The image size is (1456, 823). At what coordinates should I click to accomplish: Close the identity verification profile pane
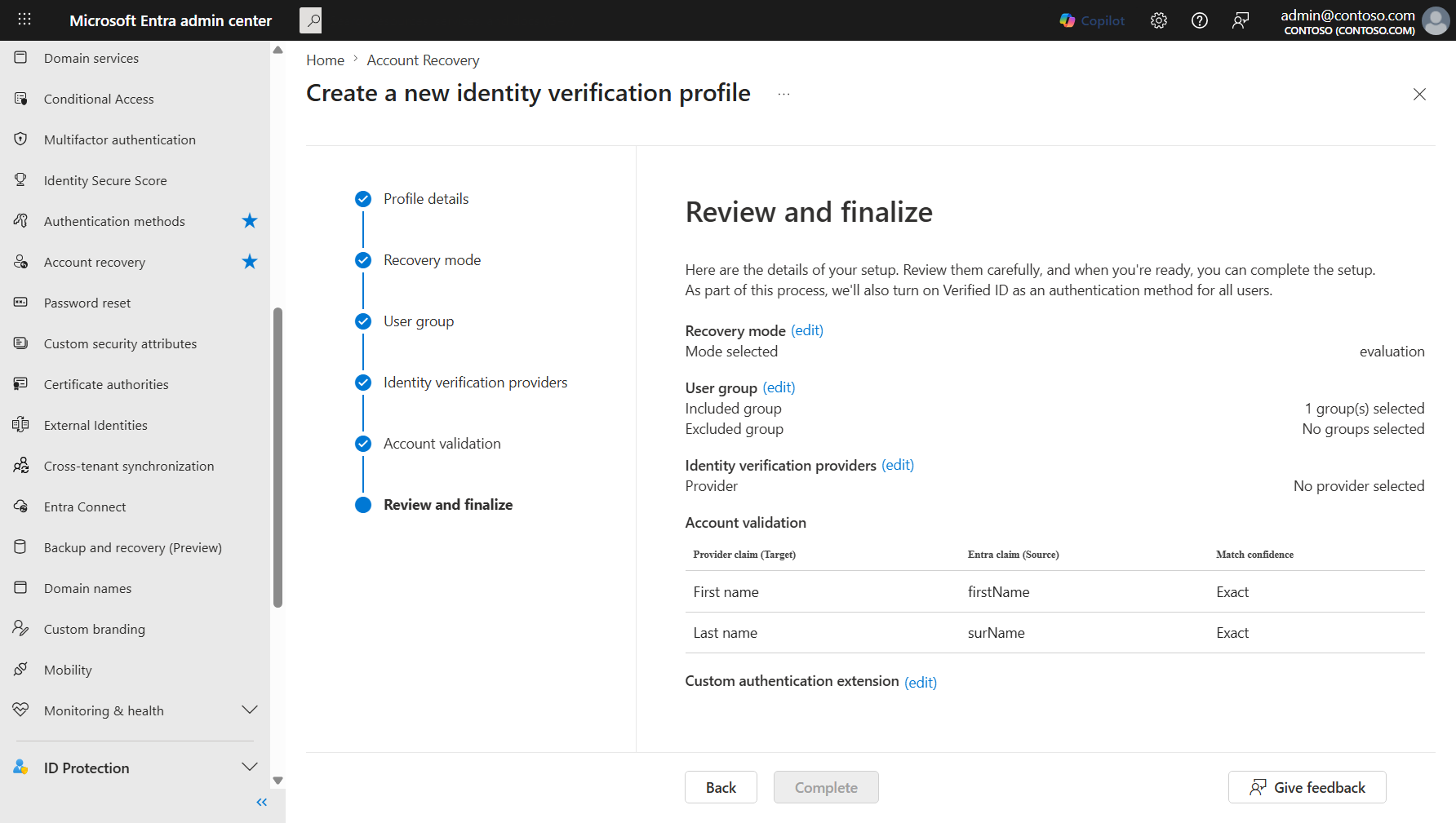pos(1419,94)
